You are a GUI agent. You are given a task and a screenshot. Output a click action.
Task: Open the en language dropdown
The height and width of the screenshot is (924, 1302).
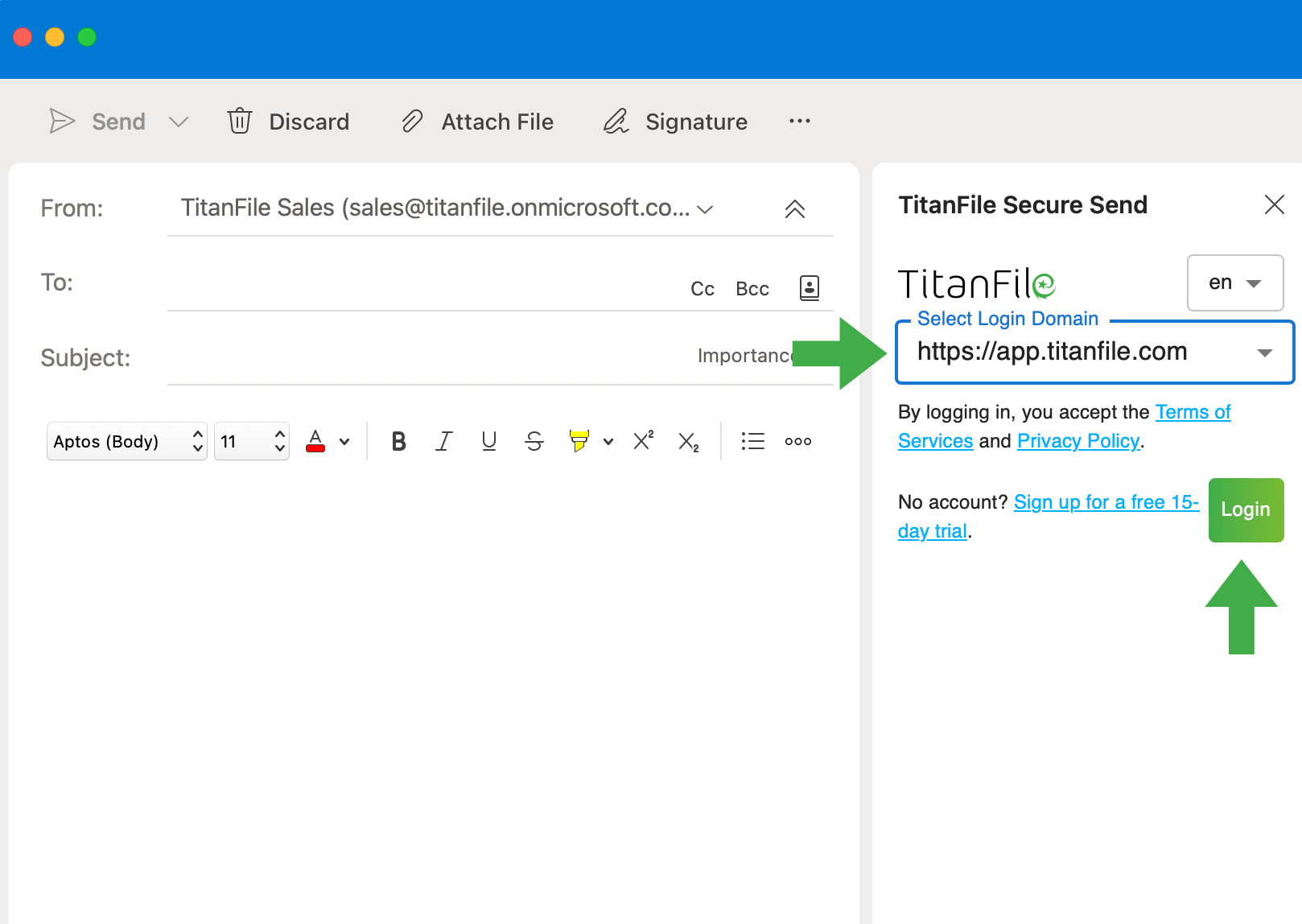[1235, 283]
